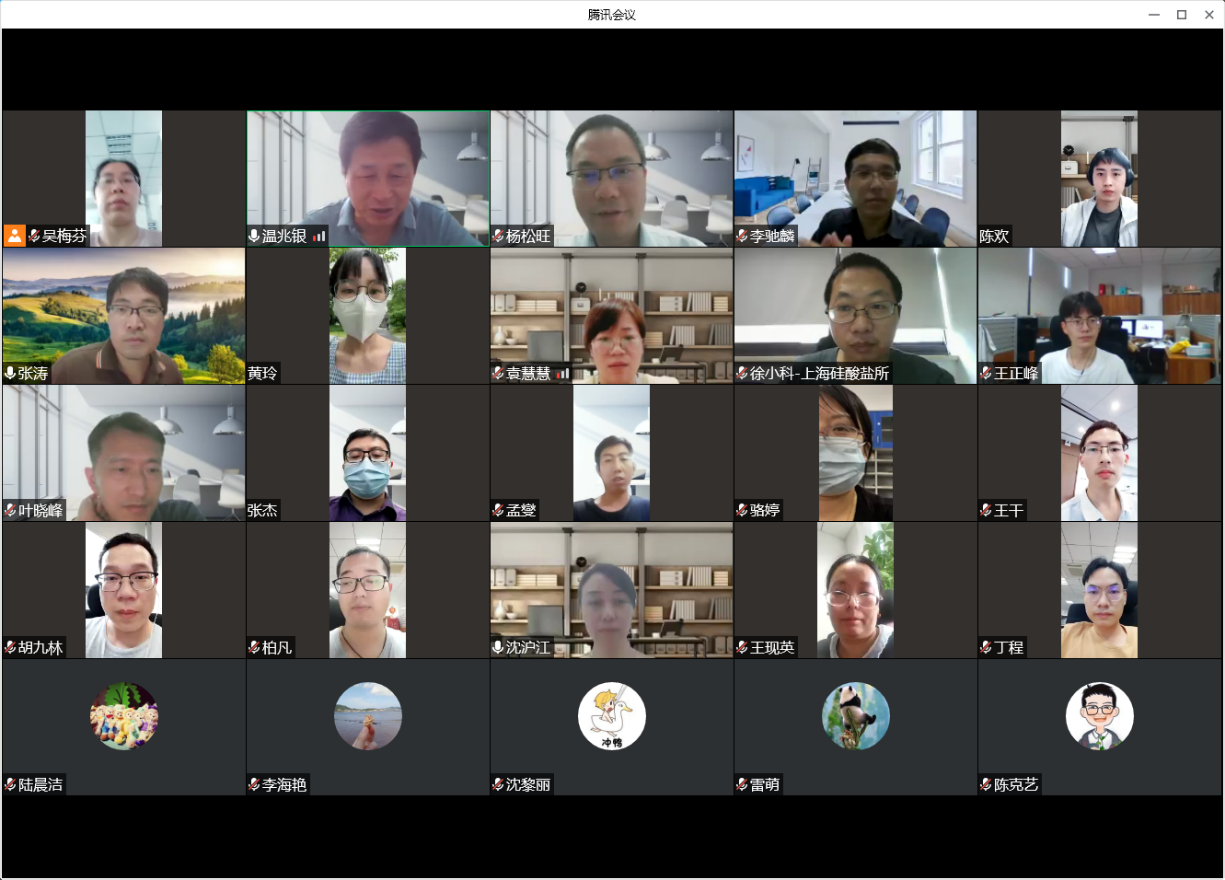Select 陆晨洁's round profile avatar
This screenshot has height=880, width=1225.
tap(124, 716)
